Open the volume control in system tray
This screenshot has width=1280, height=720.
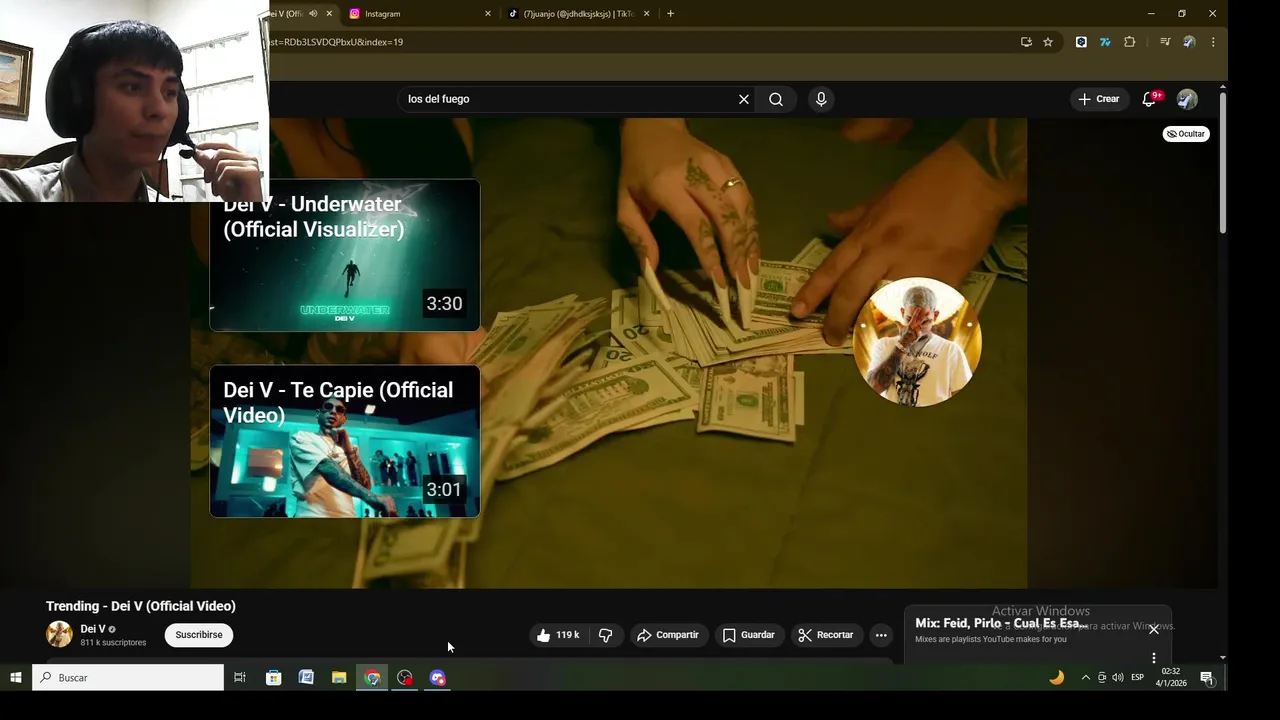(1117, 678)
